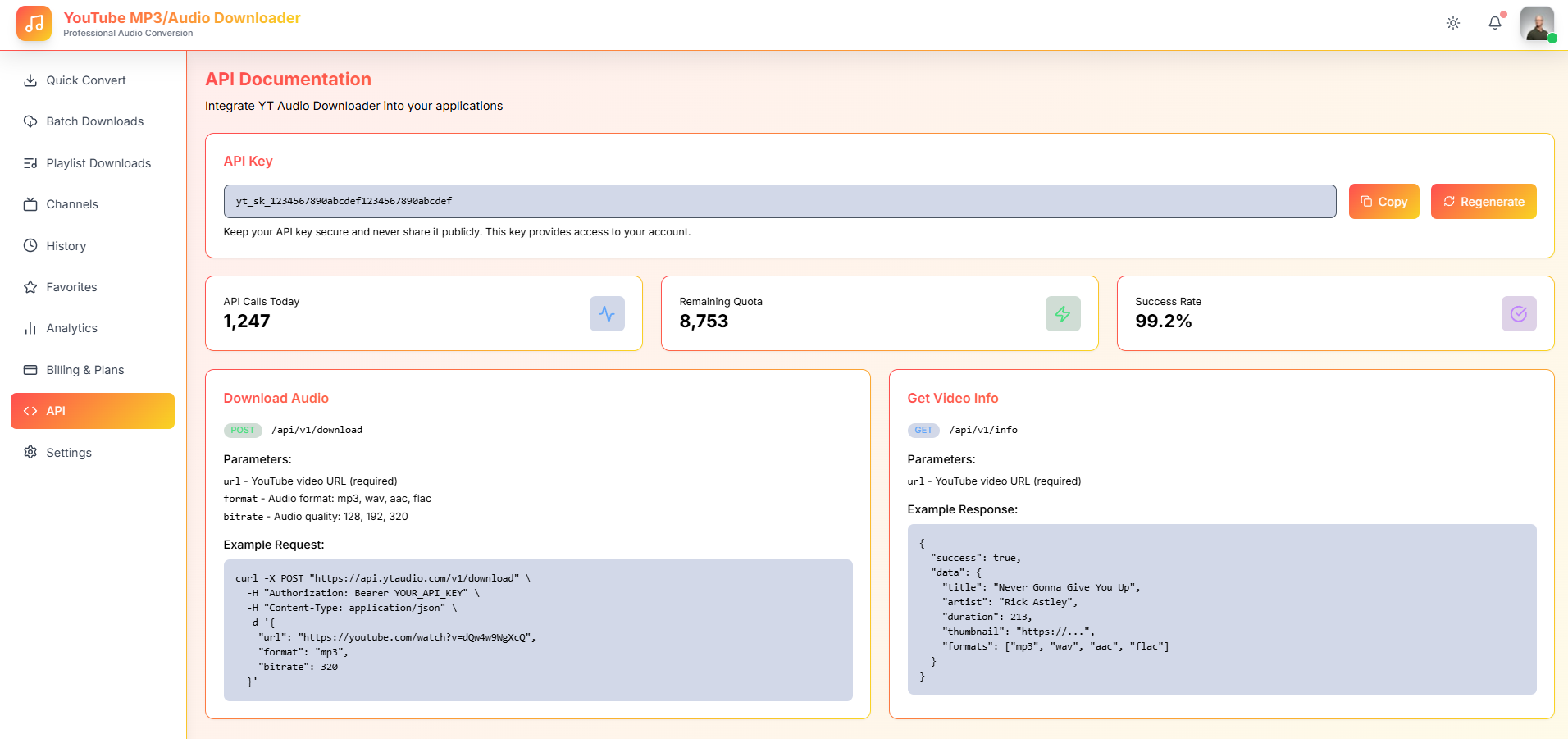This screenshot has width=1568, height=739.
Task: Open Playlist Downloads section
Action: coord(98,163)
